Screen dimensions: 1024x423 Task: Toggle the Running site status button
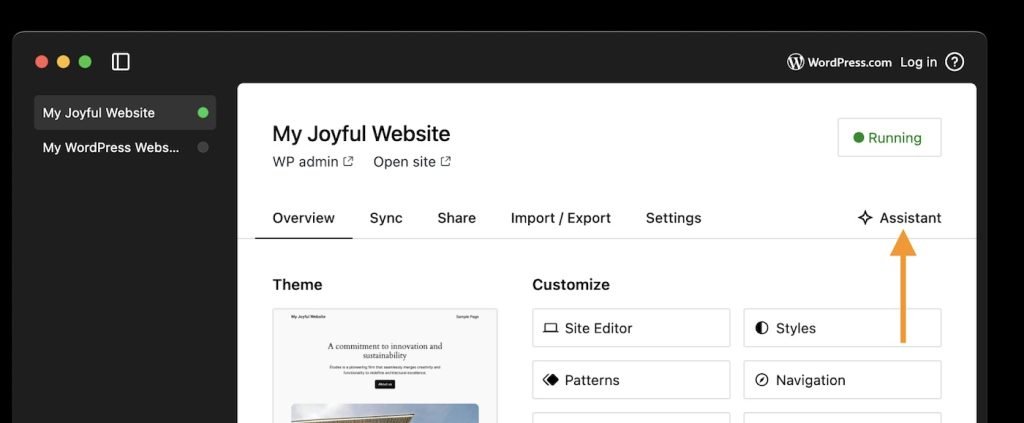(889, 138)
